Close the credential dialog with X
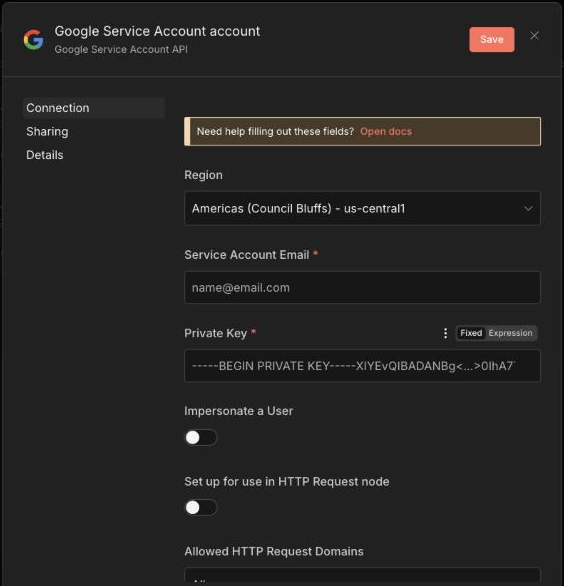This screenshot has width=564, height=586. click(x=534, y=36)
